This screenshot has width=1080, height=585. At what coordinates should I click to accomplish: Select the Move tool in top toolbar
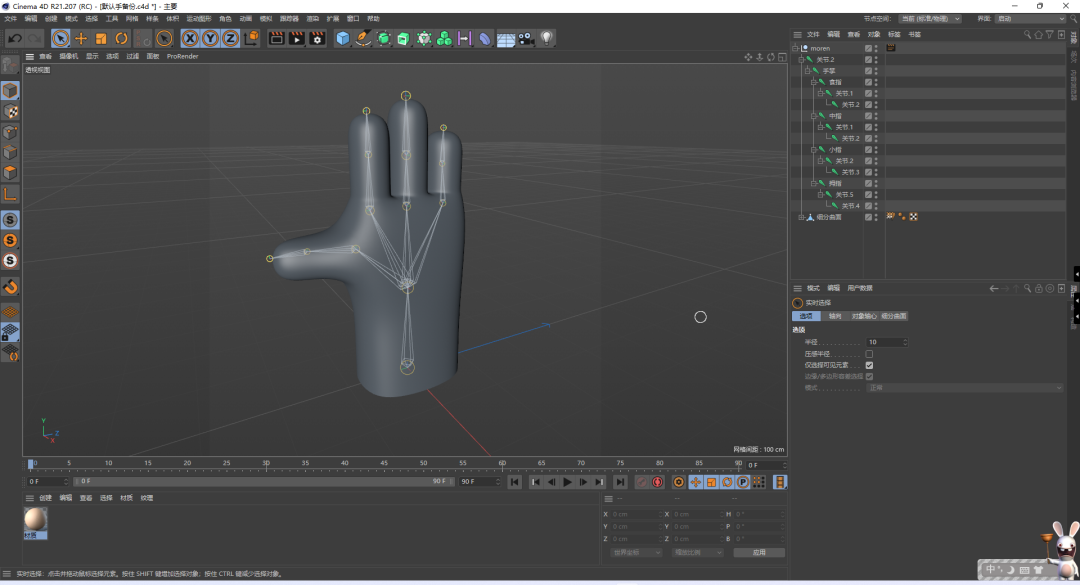pos(81,38)
